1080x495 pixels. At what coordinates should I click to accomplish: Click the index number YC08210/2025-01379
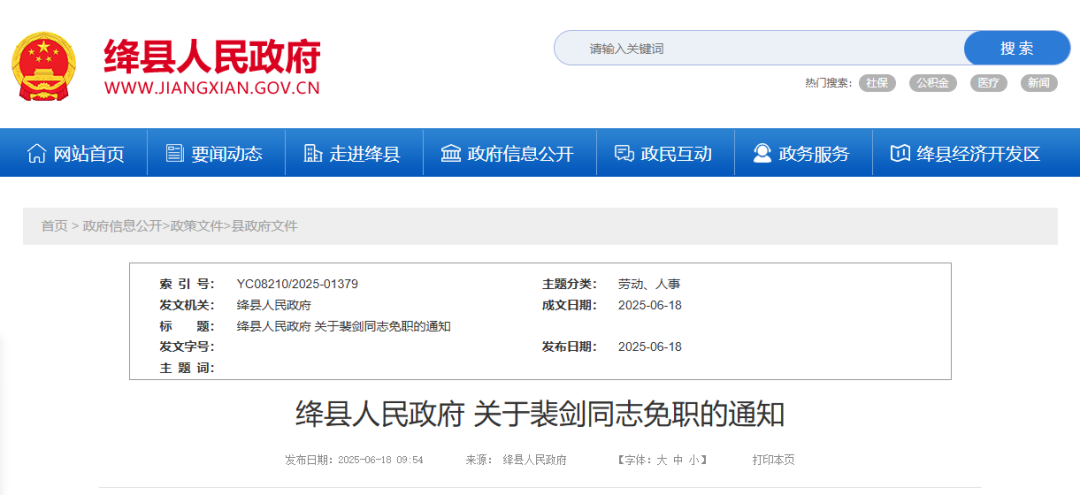297,284
